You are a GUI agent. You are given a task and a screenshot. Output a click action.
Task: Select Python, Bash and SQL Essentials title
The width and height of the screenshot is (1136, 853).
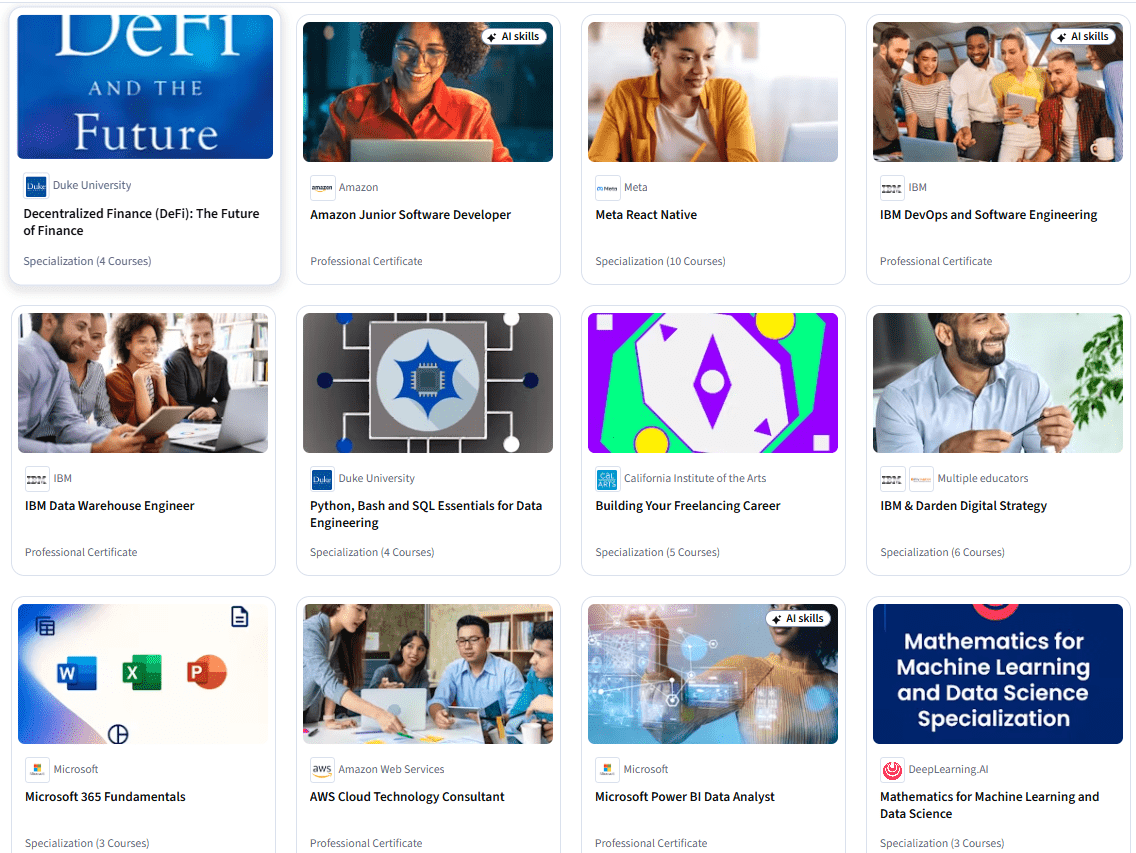point(426,514)
